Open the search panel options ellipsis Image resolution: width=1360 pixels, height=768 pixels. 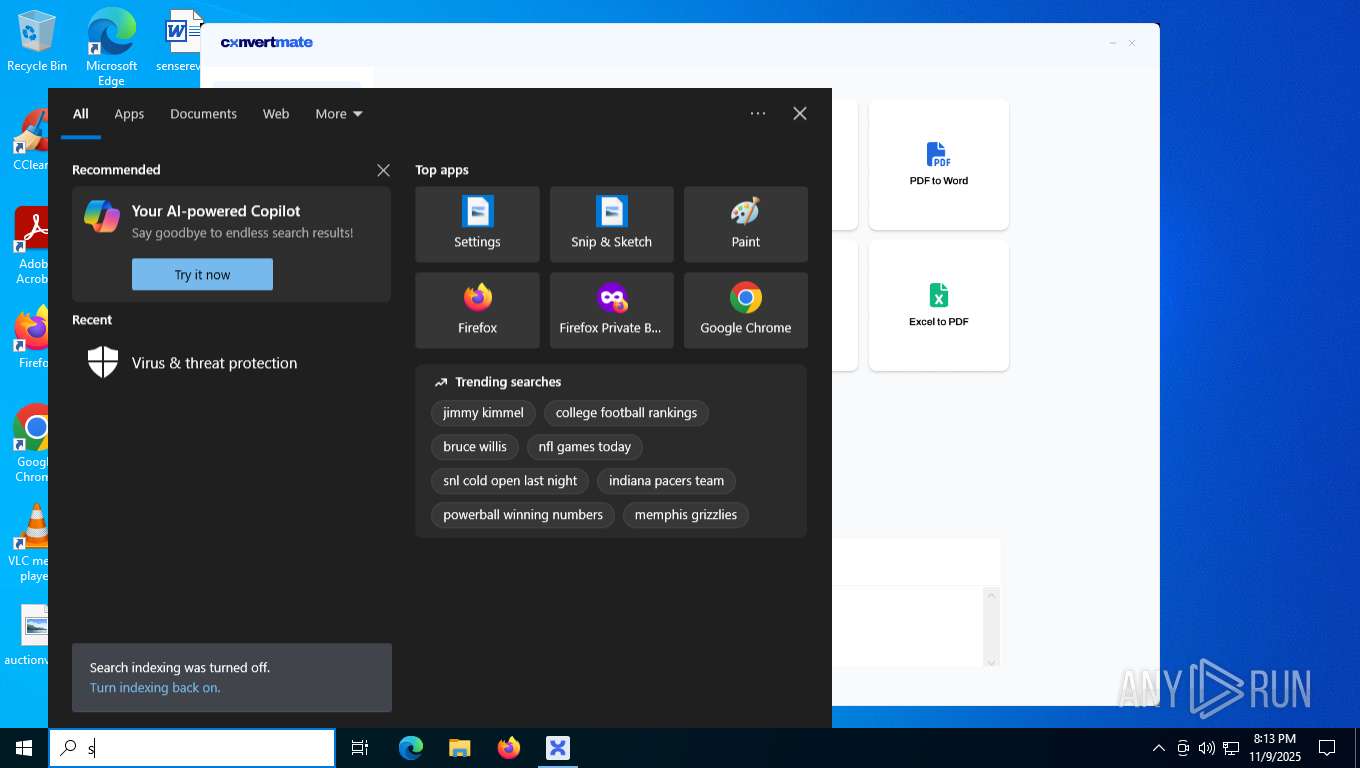(x=758, y=113)
